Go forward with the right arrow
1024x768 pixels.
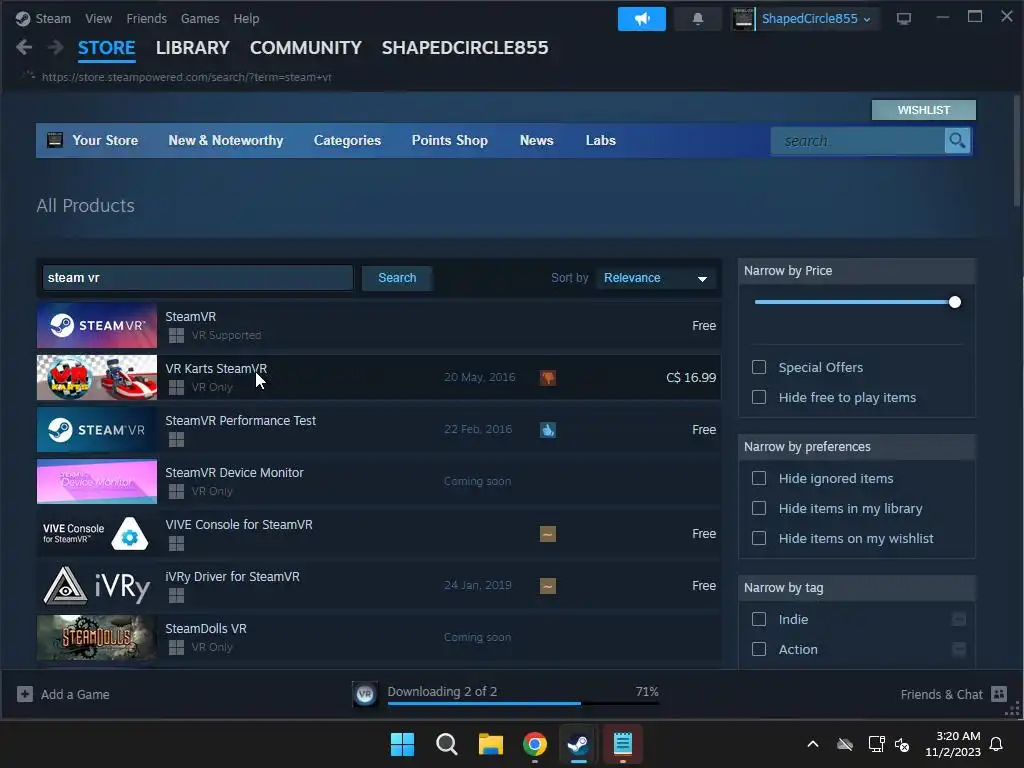(x=56, y=47)
